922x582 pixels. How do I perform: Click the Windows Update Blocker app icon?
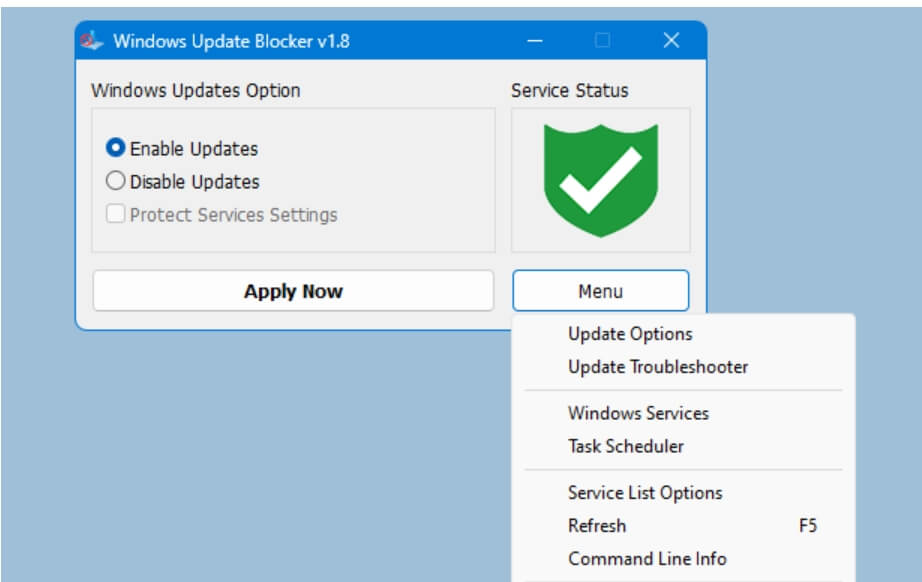pyautogui.click(x=94, y=41)
